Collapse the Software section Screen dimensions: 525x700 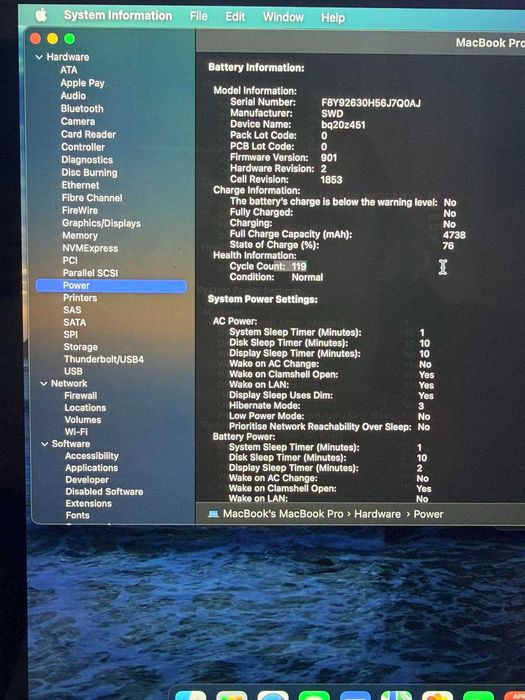click(x=45, y=444)
